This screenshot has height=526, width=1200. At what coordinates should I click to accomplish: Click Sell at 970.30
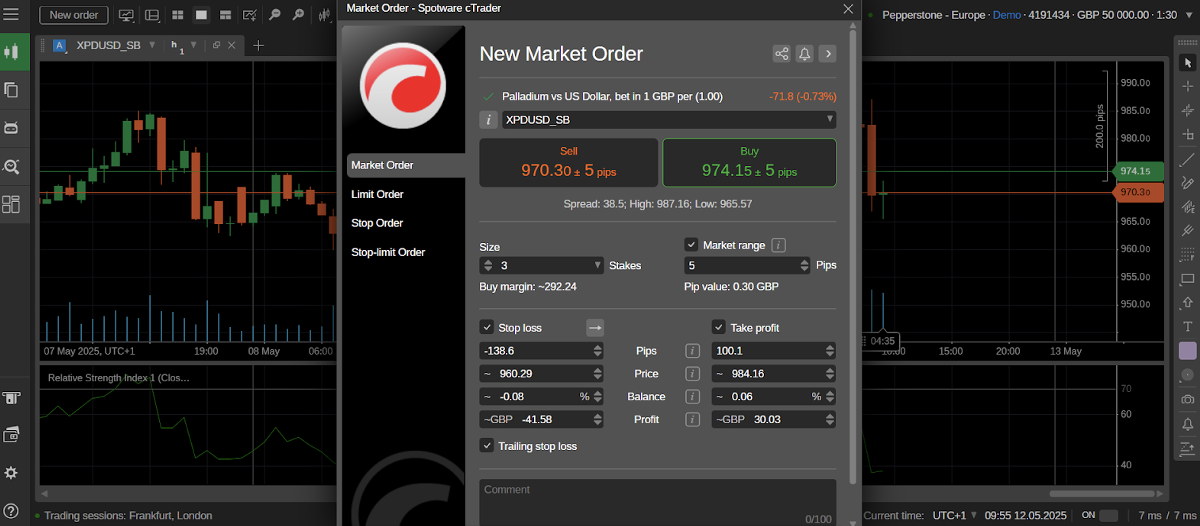[569, 163]
